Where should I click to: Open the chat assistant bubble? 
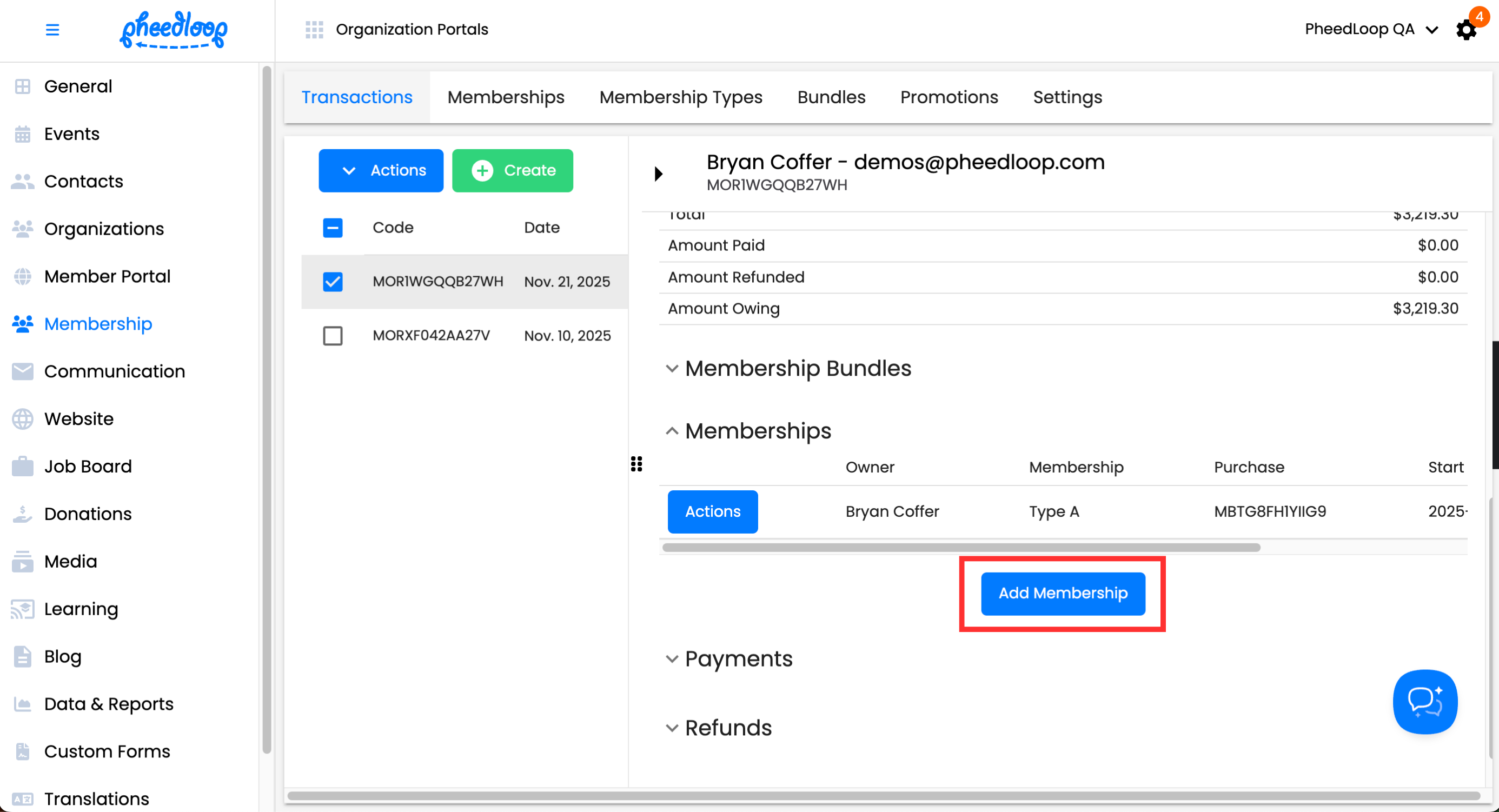click(1424, 702)
